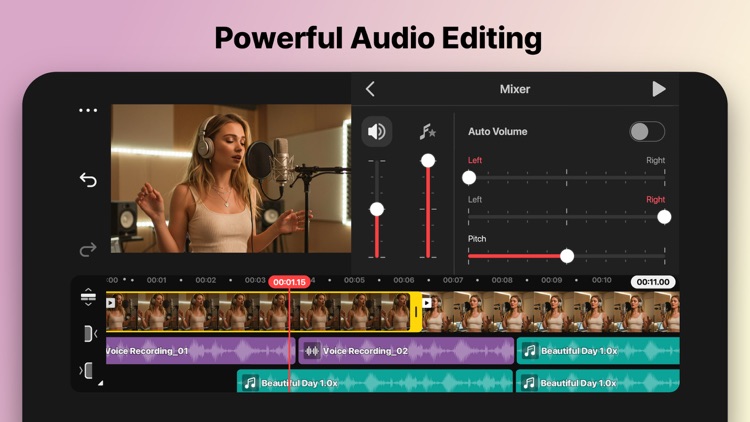Select the second video clip thumbnail strip
The height and width of the screenshot is (422, 750).
(551, 312)
